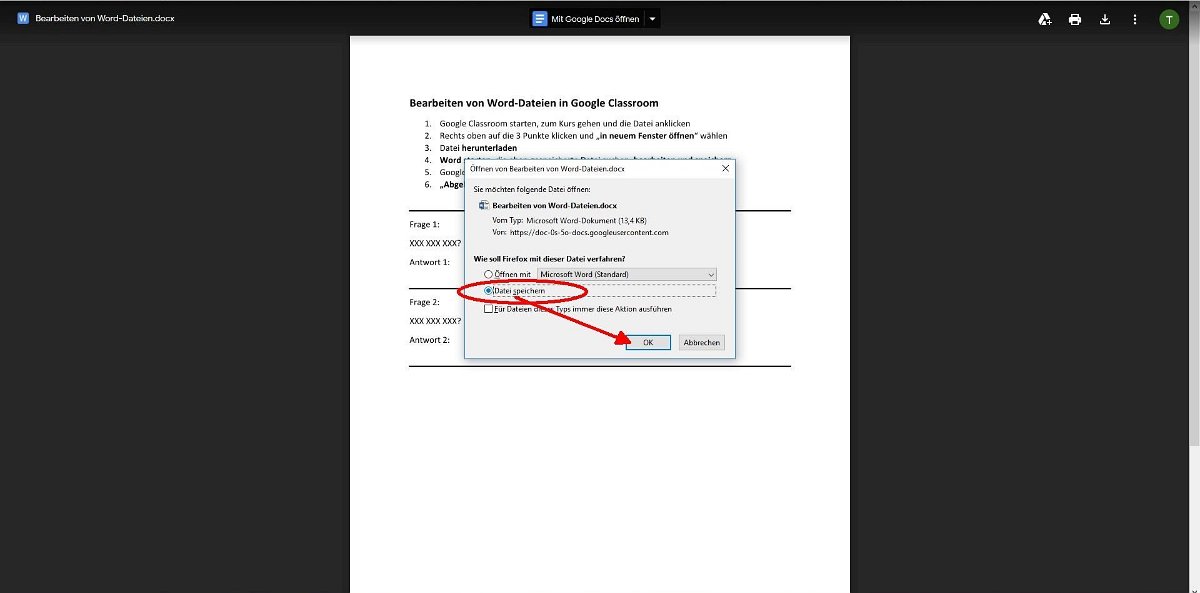Click list item 'Rechts oben auf die 3 Punkte klicken'
This screenshot has width=1200, height=593.
pos(583,135)
